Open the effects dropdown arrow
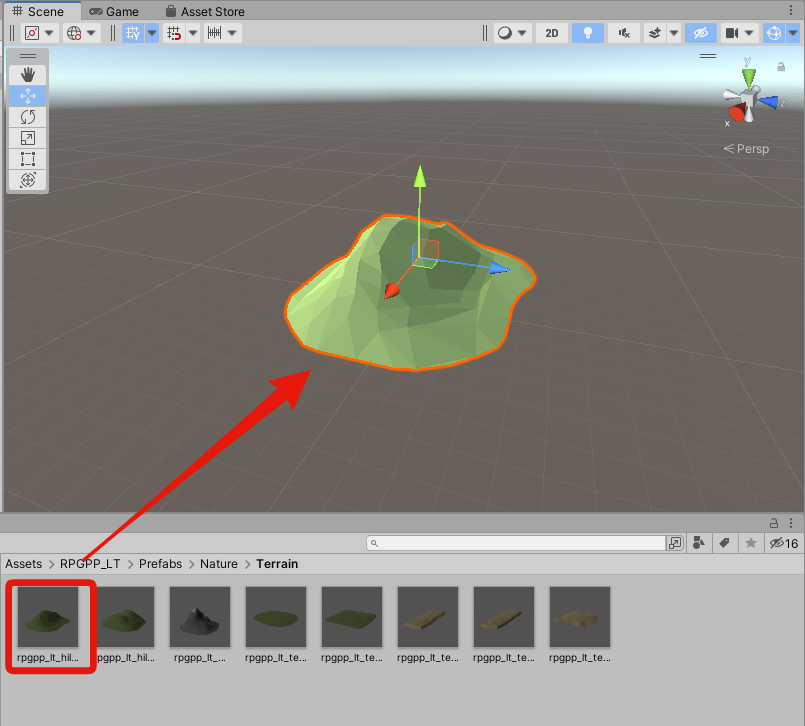805x726 pixels. [672, 32]
